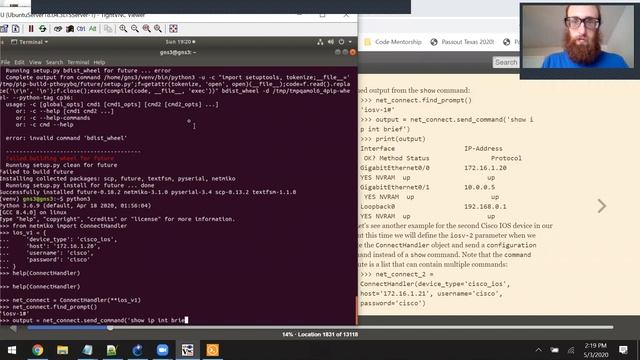Open the Code Mentorship bookmark
This screenshot has width=640, height=360.
click(393, 42)
